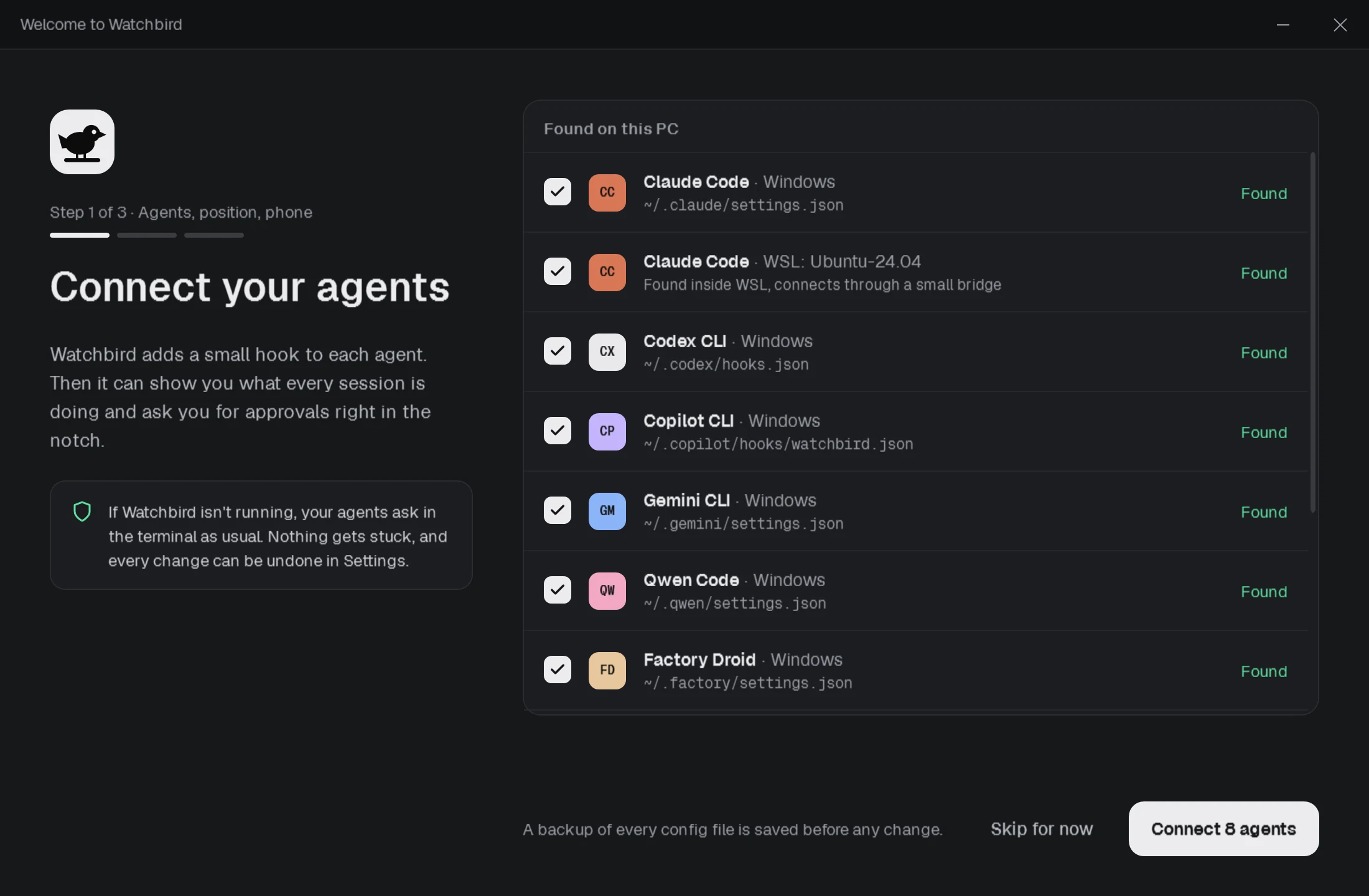Click the Codex CLI CX icon
This screenshot has width=1369, height=896.
click(607, 352)
